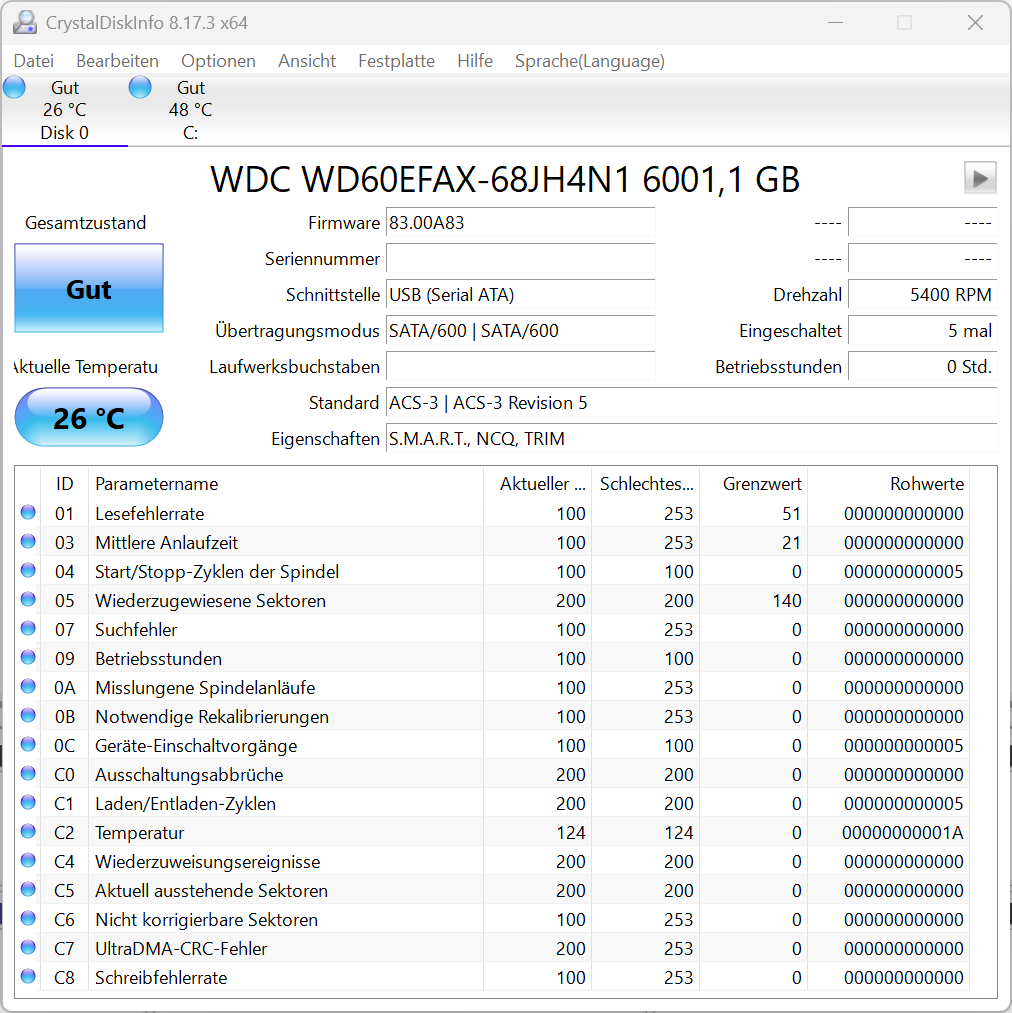
Task: Open the Festplatte menu
Action: [396, 61]
